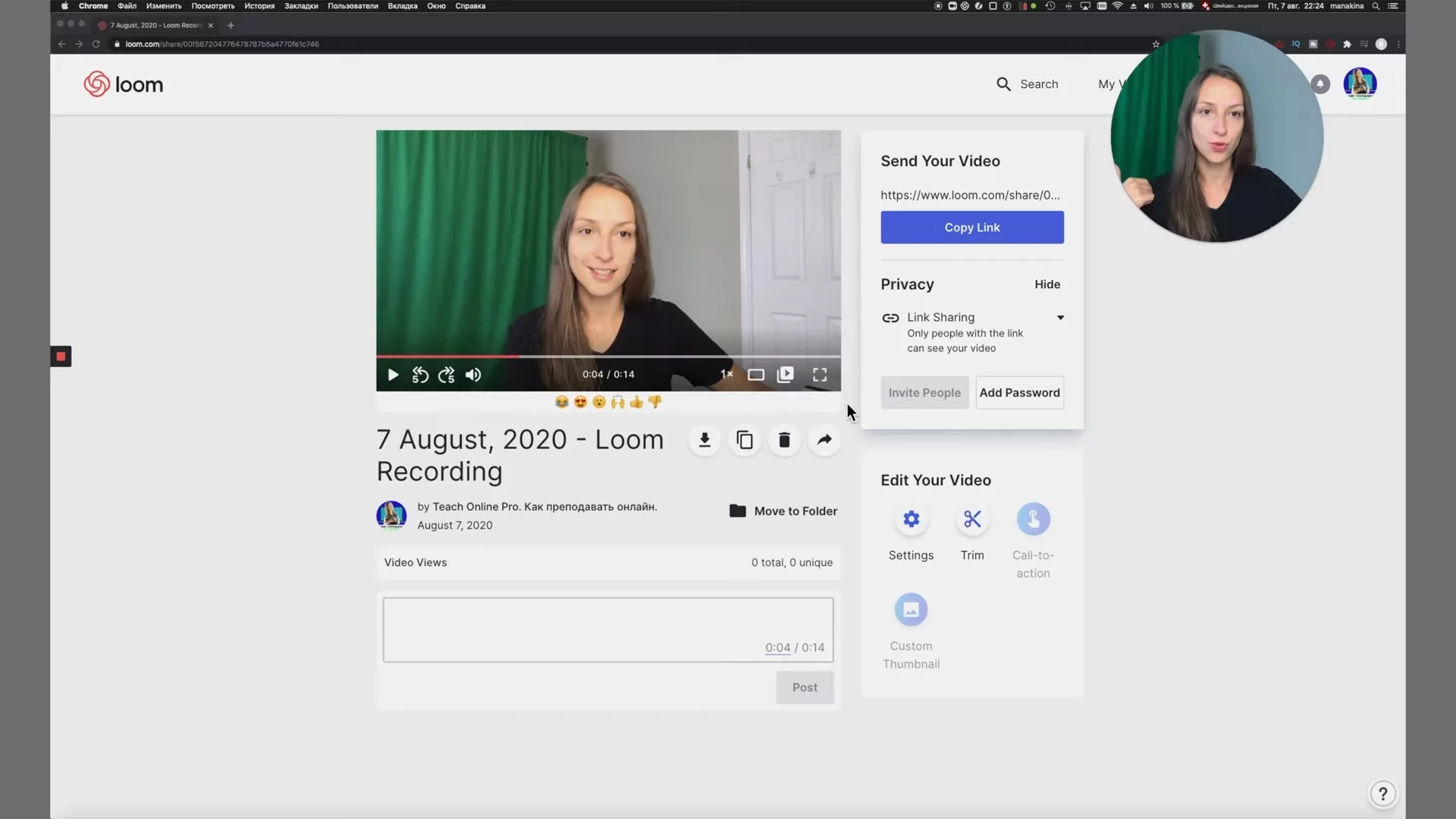Click the address bar URL
This screenshot has width=1456, height=819.
click(222, 44)
